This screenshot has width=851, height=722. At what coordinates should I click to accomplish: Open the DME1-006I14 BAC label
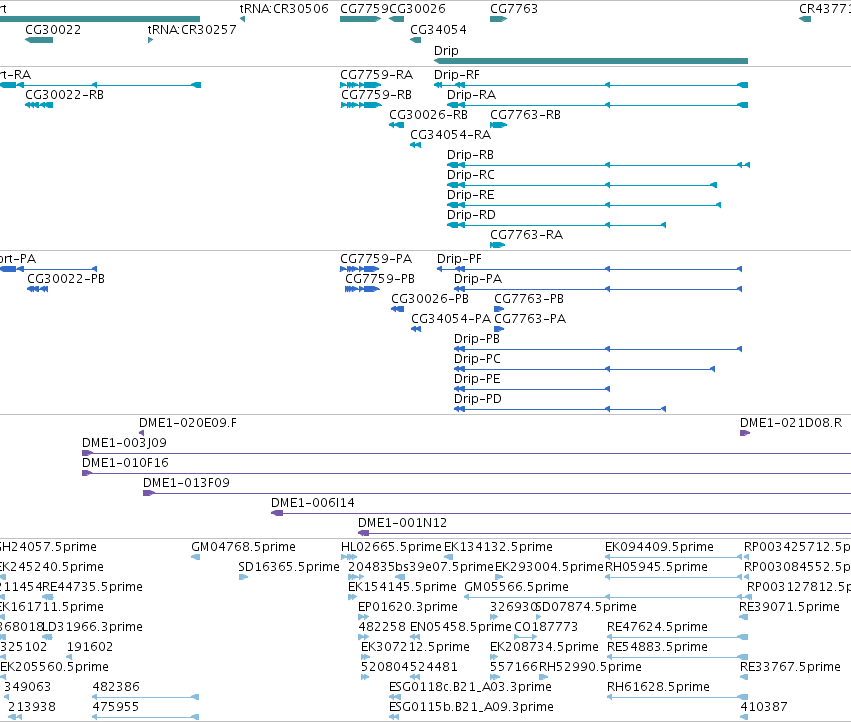click(x=313, y=503)
